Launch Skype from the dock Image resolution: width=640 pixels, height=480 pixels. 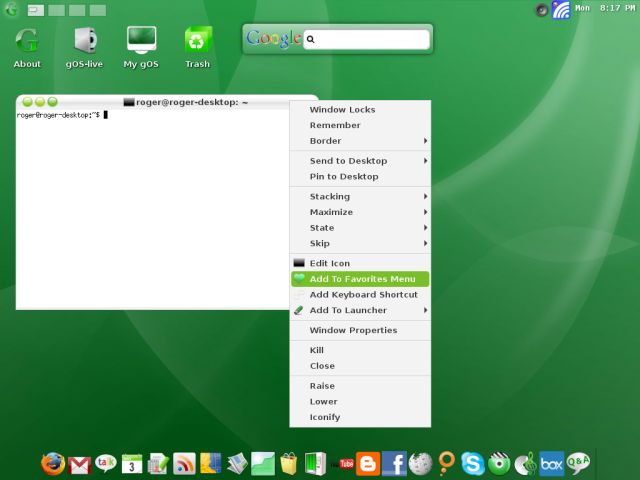click(x=473, y=464)
